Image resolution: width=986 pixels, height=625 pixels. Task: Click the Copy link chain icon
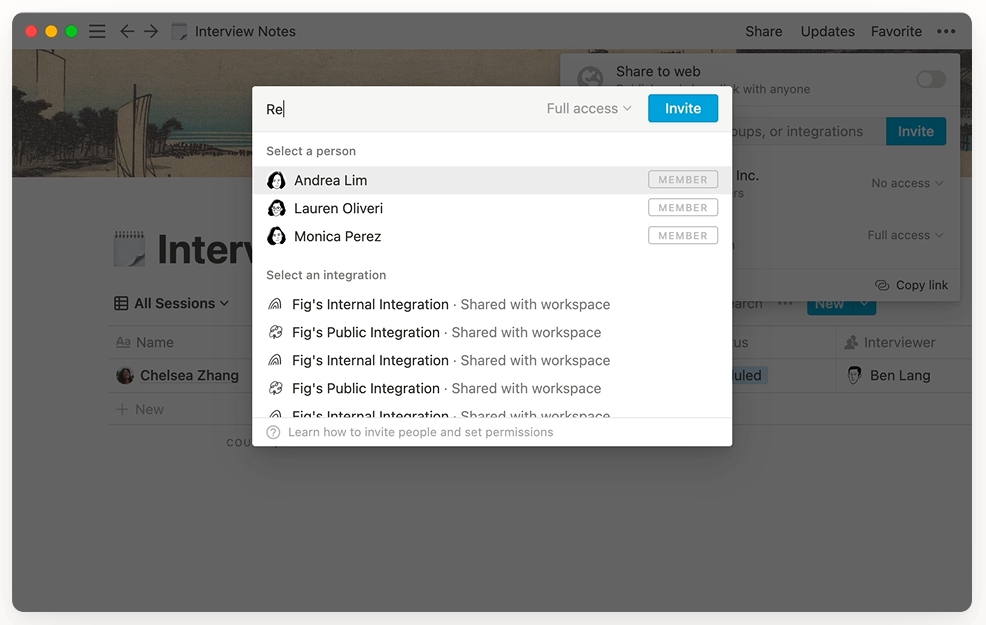(882, 285)
